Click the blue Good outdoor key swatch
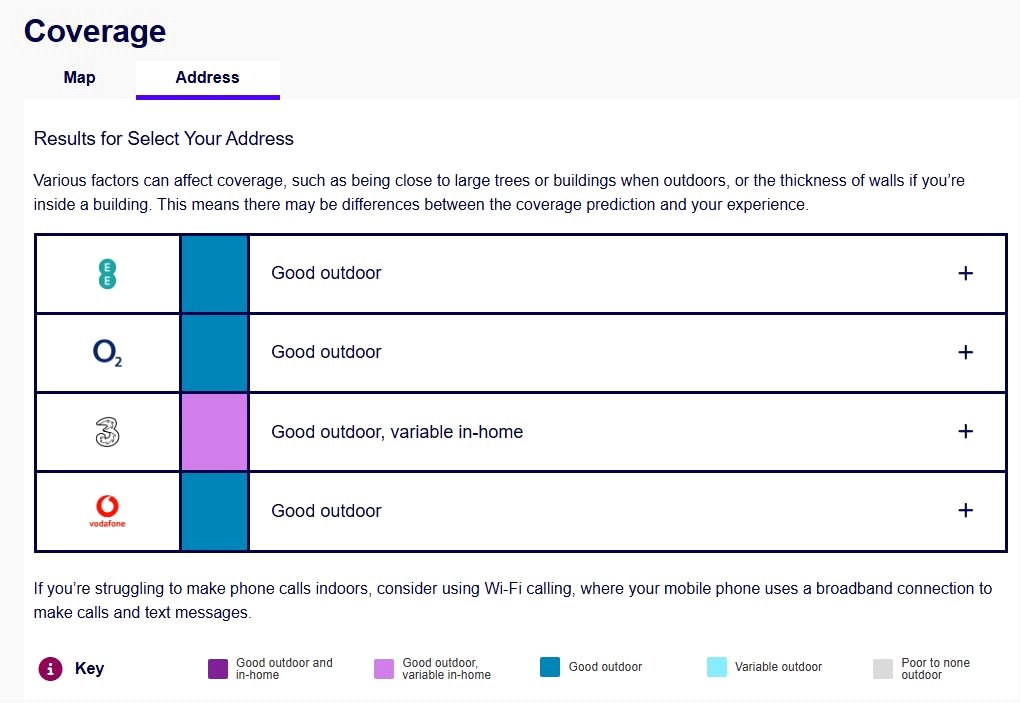The height and width of the screenshot is (703, 1020). [x=550, y=667]
